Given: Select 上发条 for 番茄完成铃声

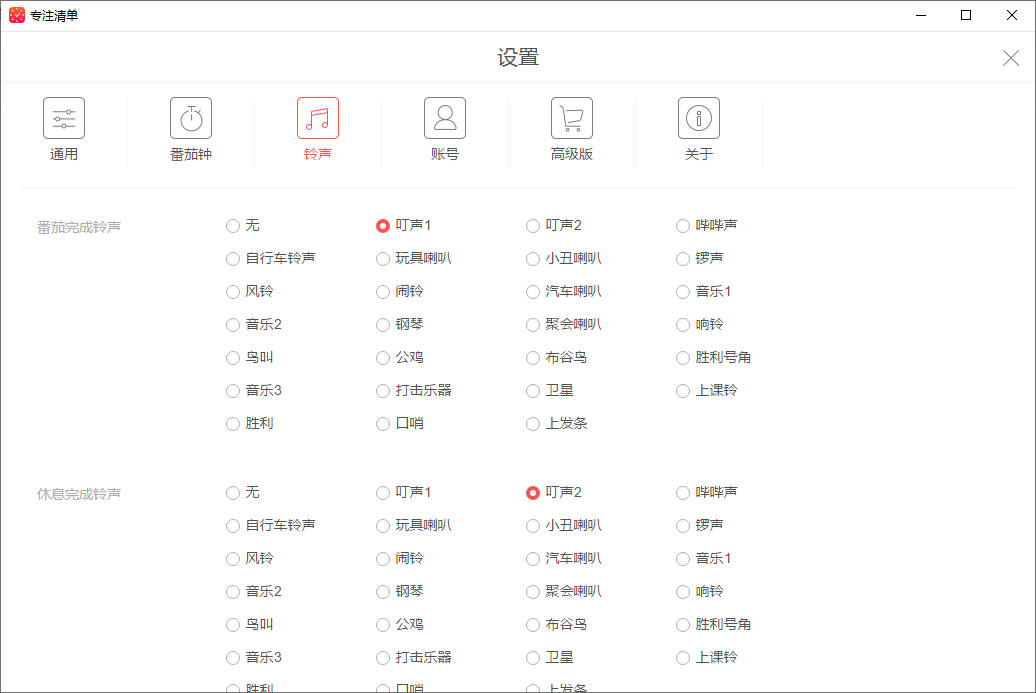Looking at the screenshot, I should 533,424.
